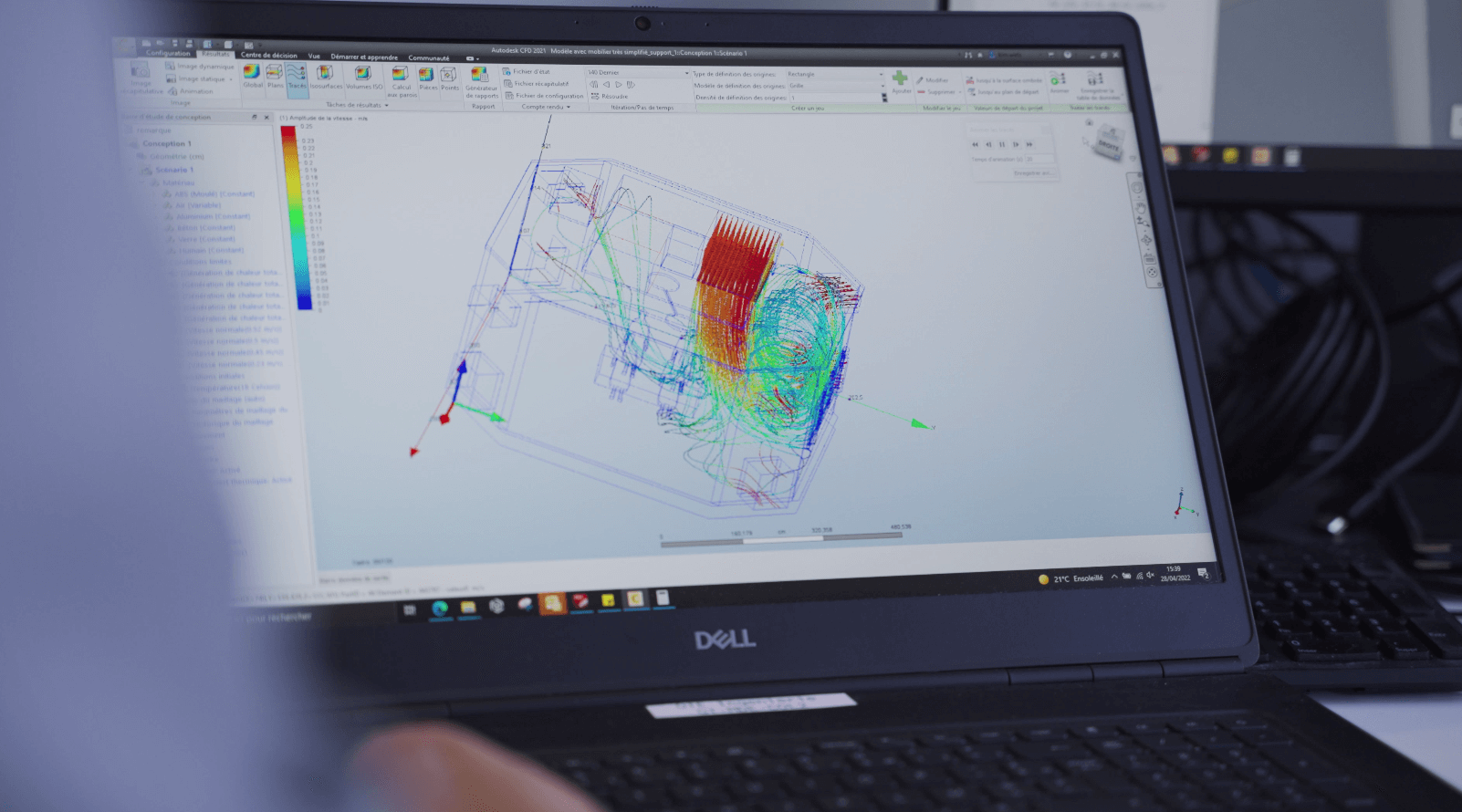Open File Explorer from the taskbar
1462x812 pixels.
point(468,607)
